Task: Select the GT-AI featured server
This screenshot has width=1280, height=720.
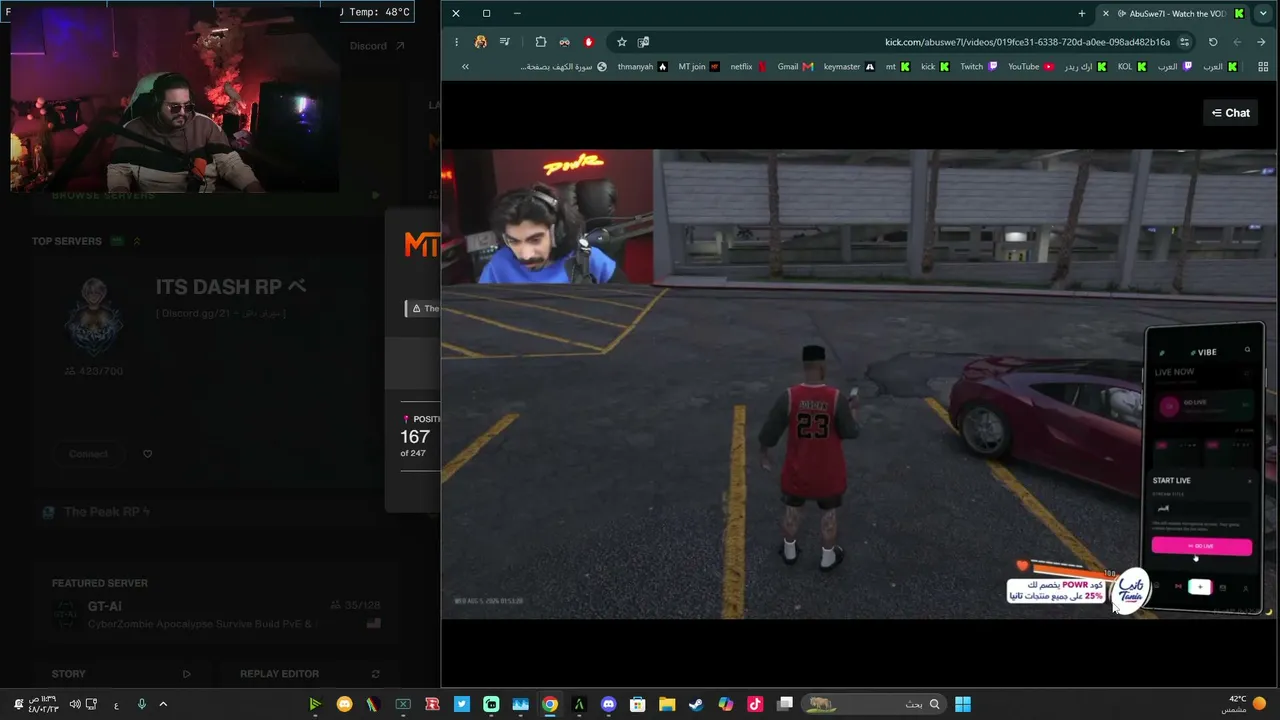Action: coord(216,614)
